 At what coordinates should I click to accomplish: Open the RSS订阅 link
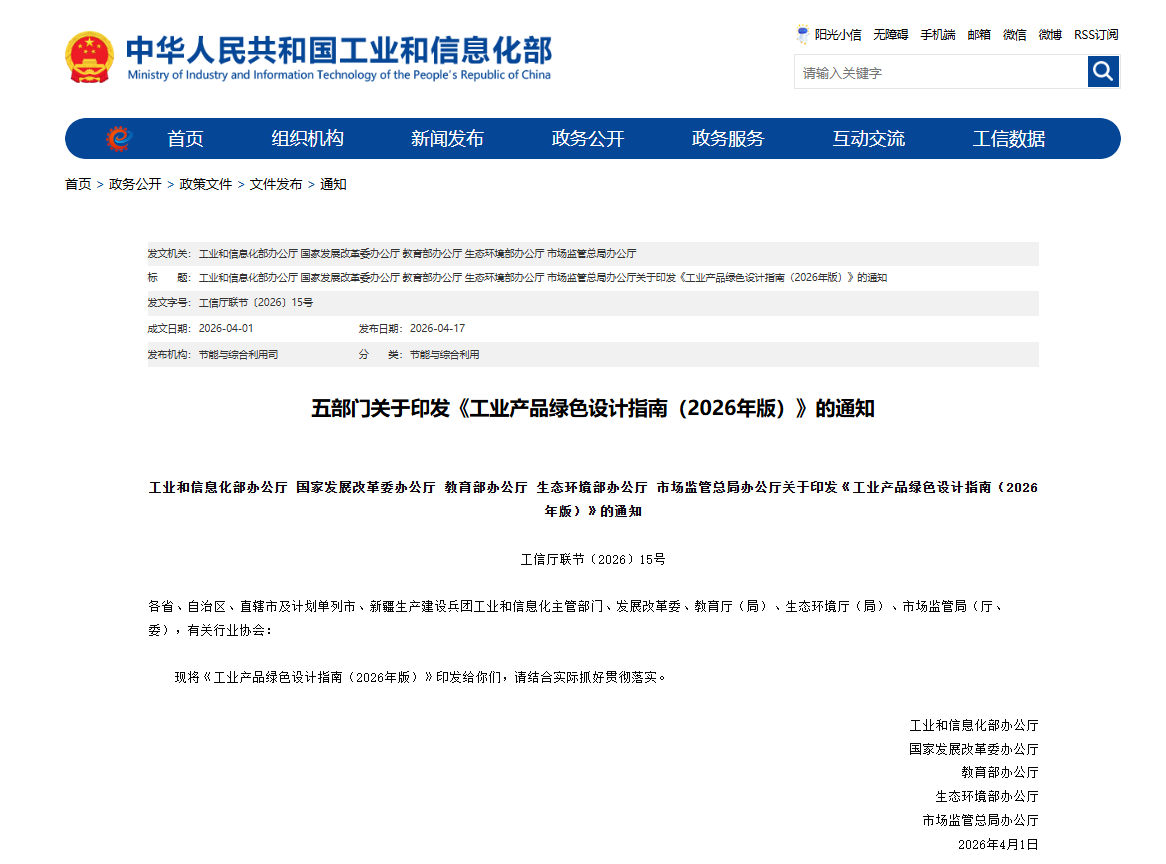coord(1096,35)
